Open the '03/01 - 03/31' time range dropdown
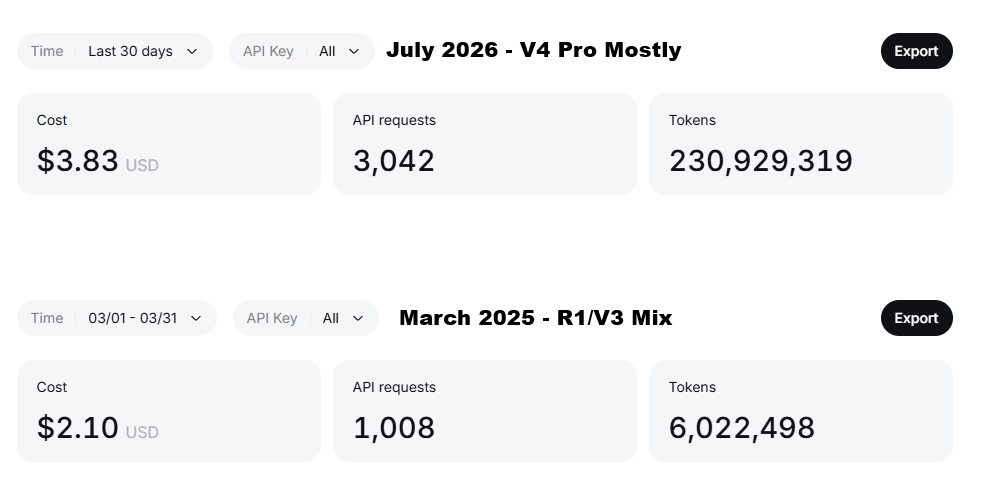Image resolution: width=992 pixels, height=502 pixels. [x=117, y=318]
